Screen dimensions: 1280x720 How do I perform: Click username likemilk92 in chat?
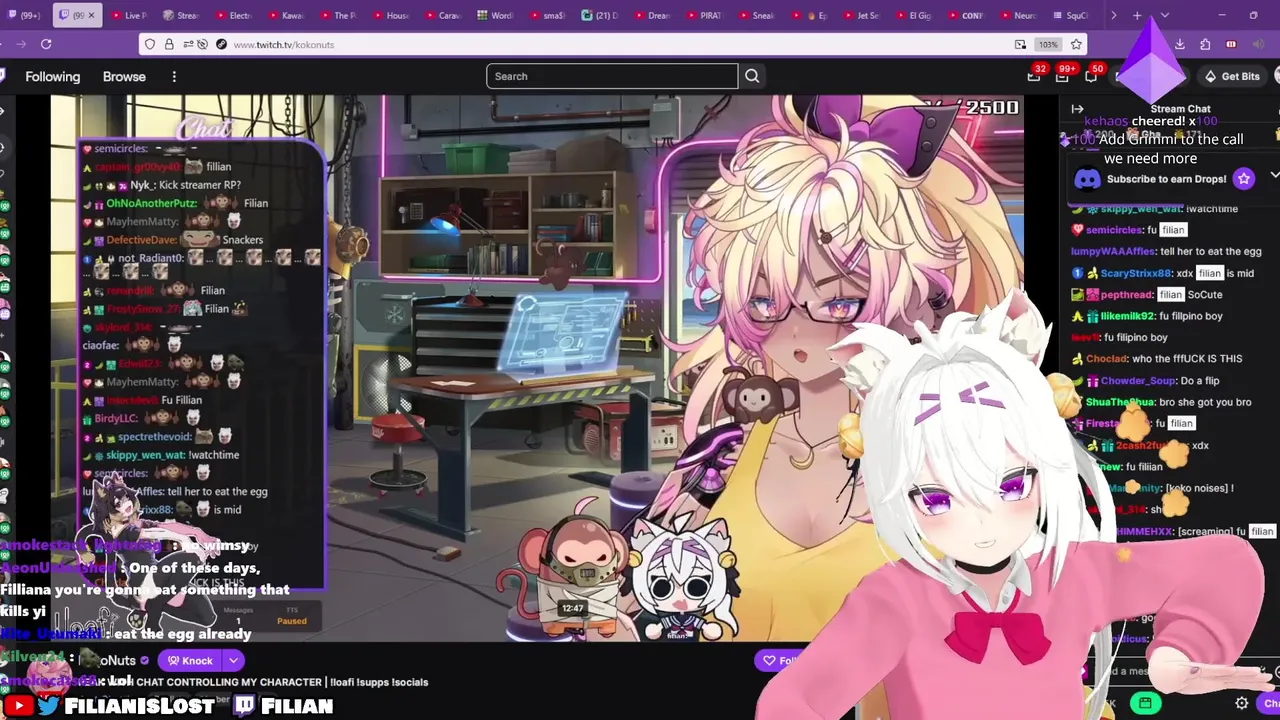[x=1127, y=316]
